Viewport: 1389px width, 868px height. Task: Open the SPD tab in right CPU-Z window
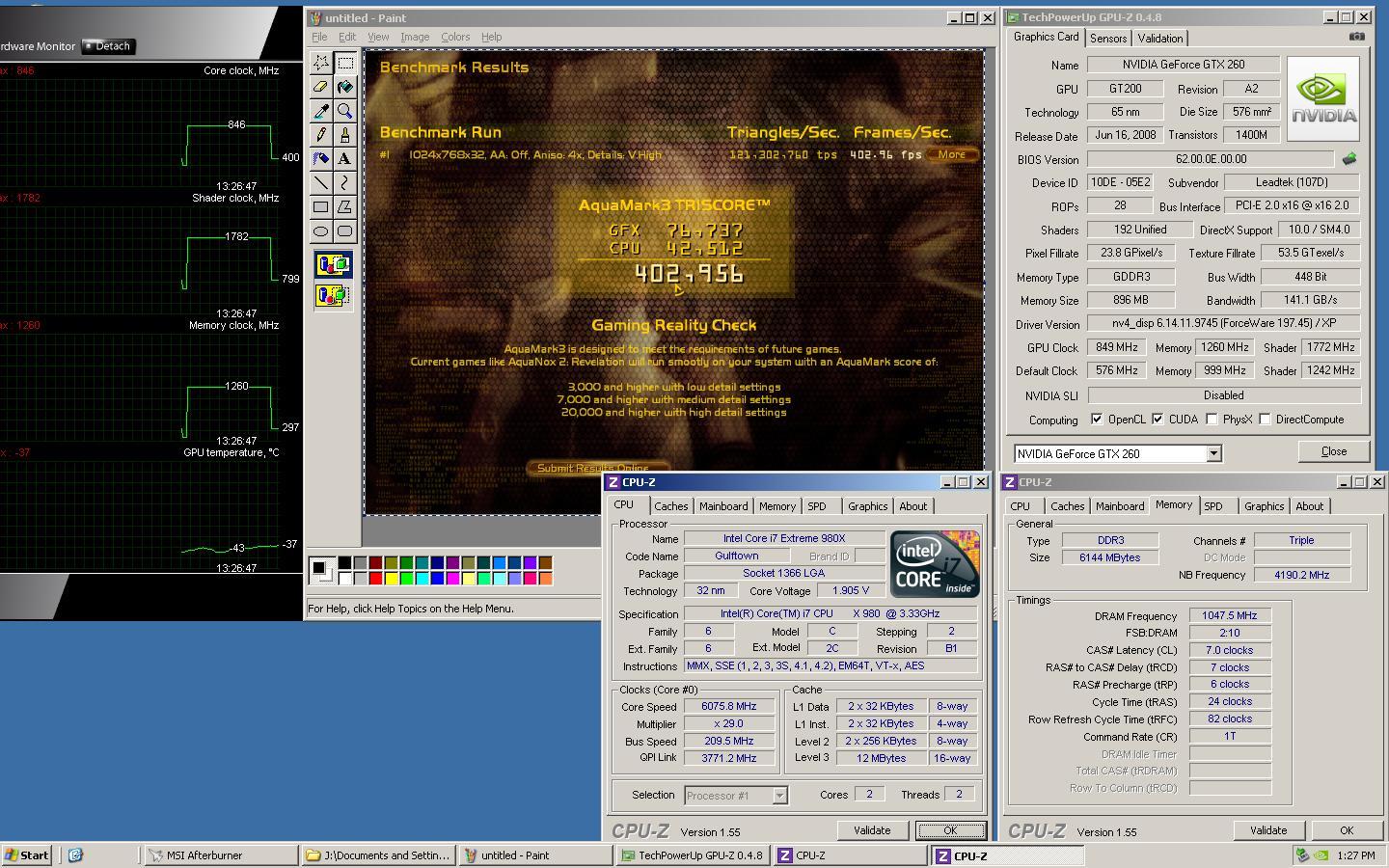point(1213,506)
